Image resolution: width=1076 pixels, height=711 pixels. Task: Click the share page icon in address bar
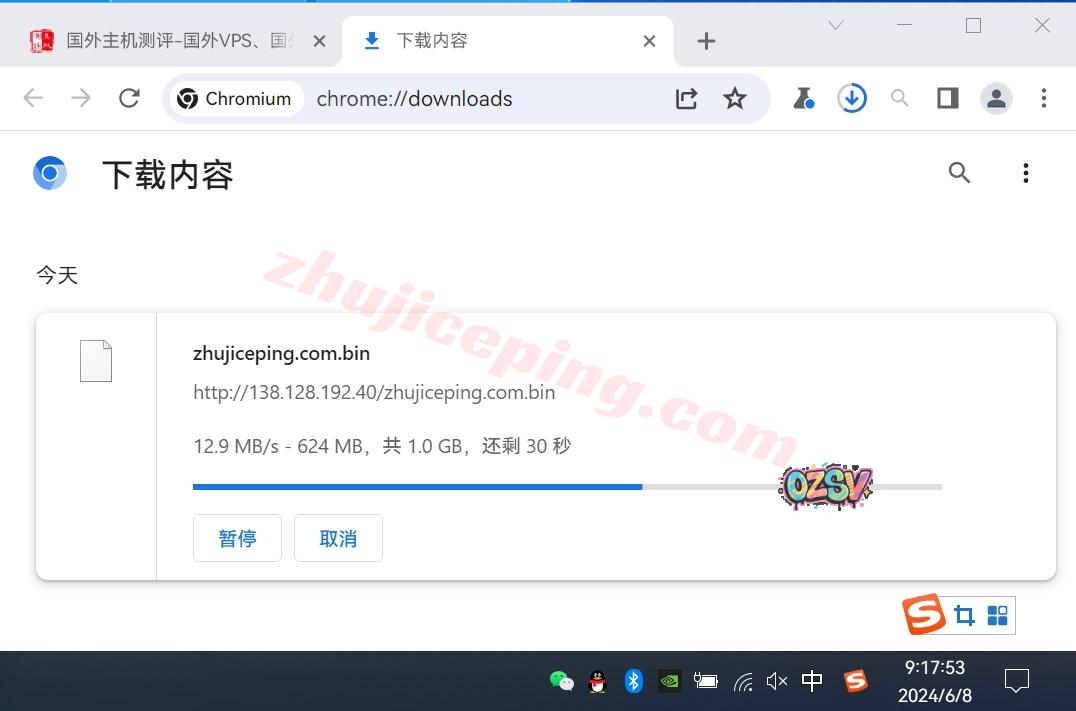point(686,98)
